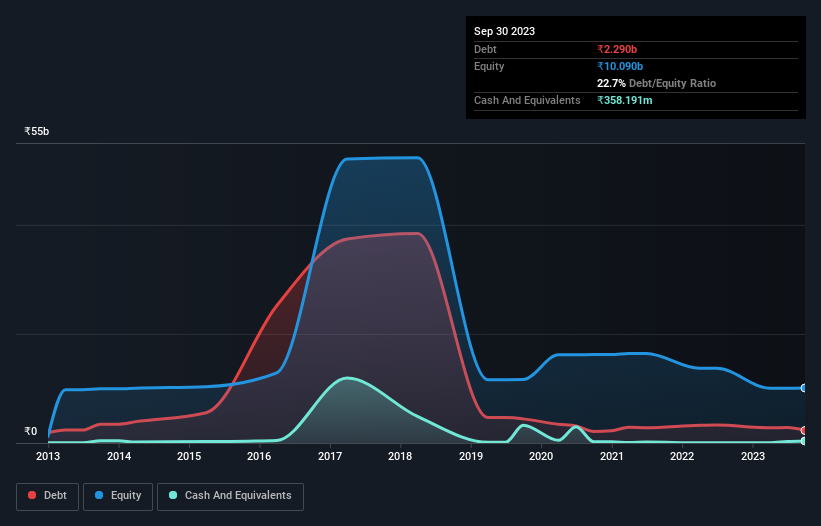Image resolution: width=821 pixels, height=526 pixels.
Task: Click the Debt label in the tooltip
Action: tap(485, 49)
